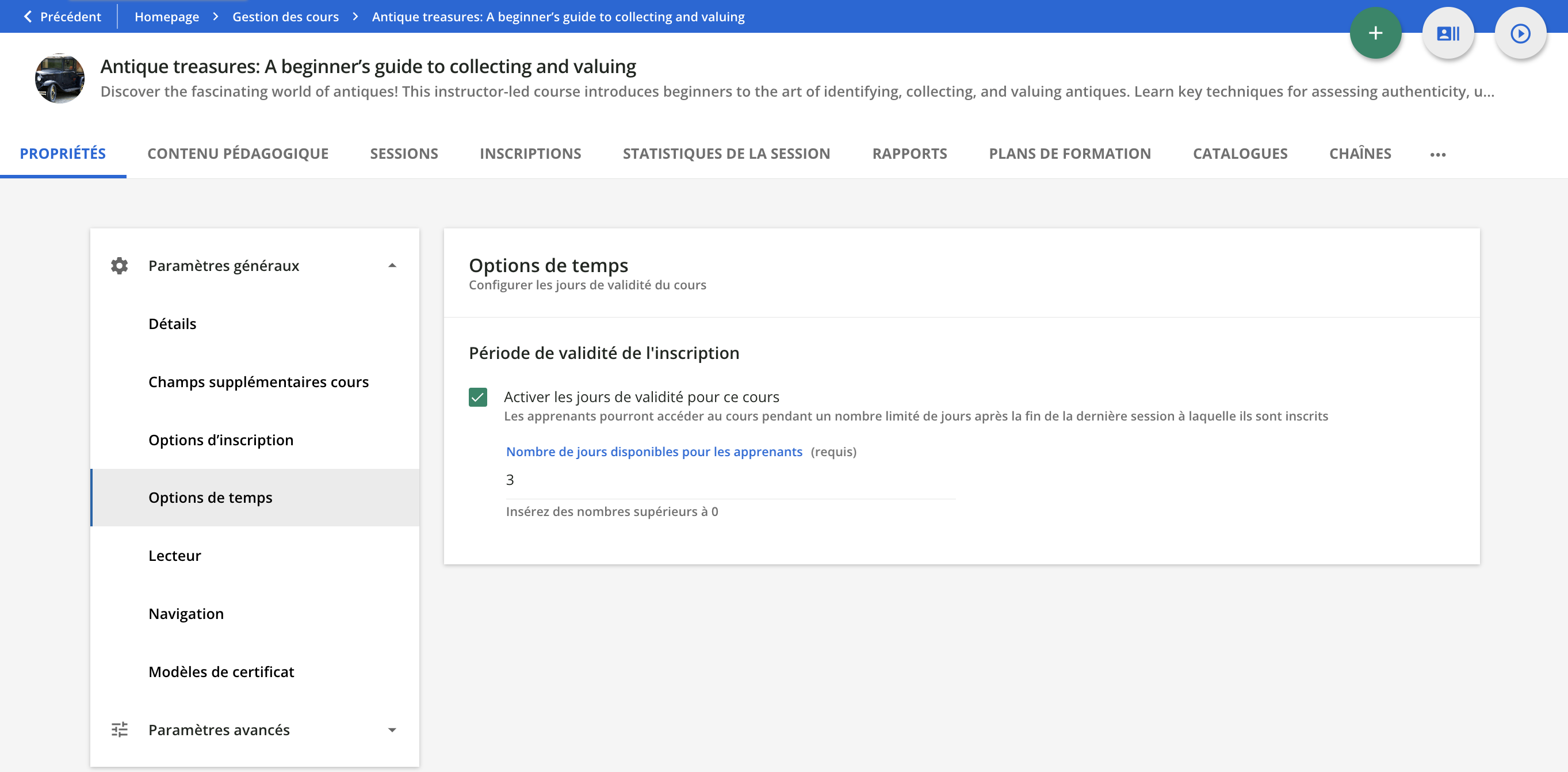Image resolution: width=1568 pixels, height=772 pixels.
Task: Select Options d'inscription in sidebar
Action: (220, 439)
